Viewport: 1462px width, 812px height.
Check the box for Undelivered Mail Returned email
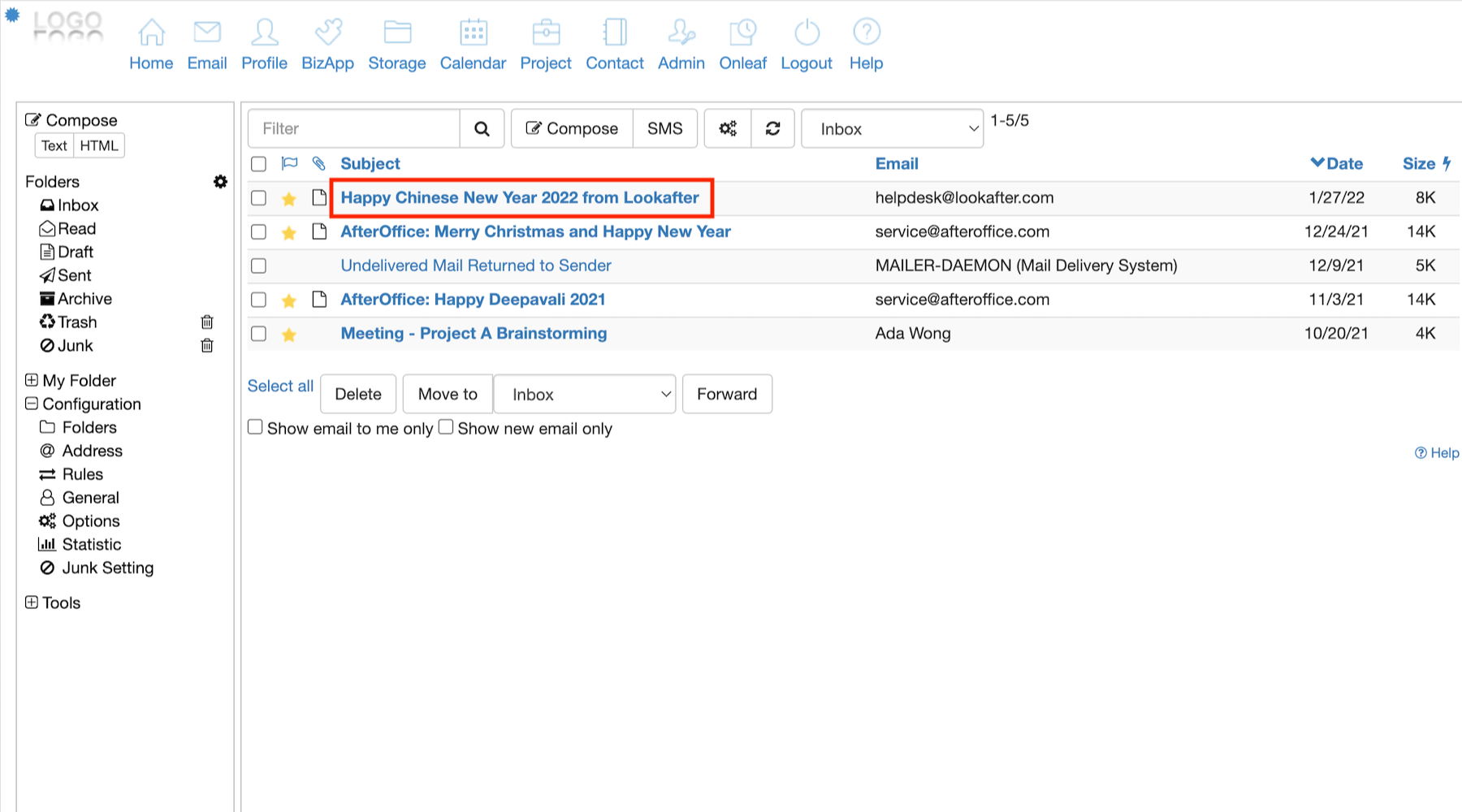tap(259, 266)
